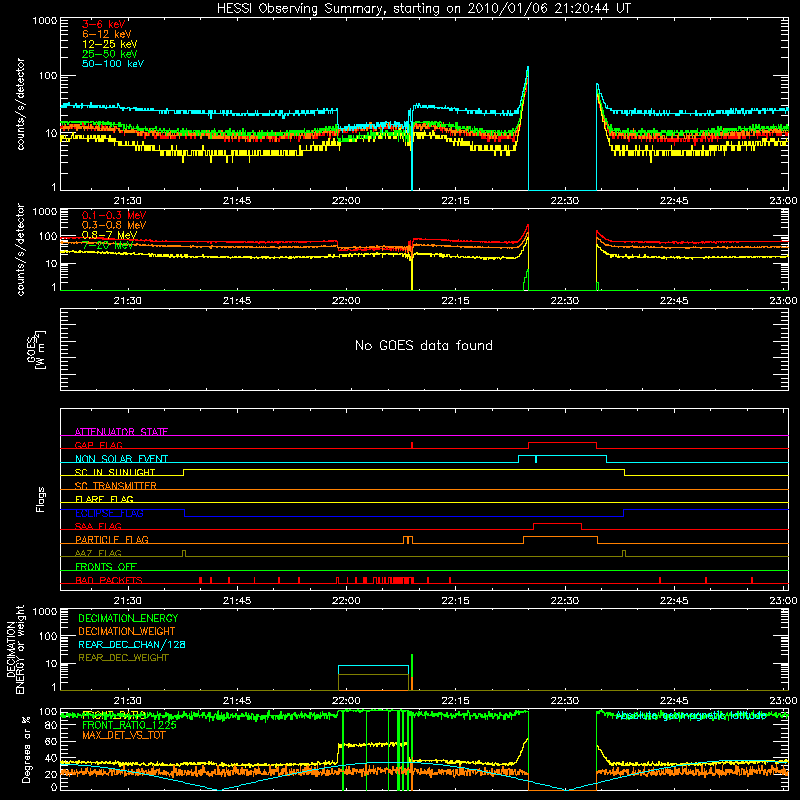
Task: Click the FLARE_FLAG label
Action: 104,499
